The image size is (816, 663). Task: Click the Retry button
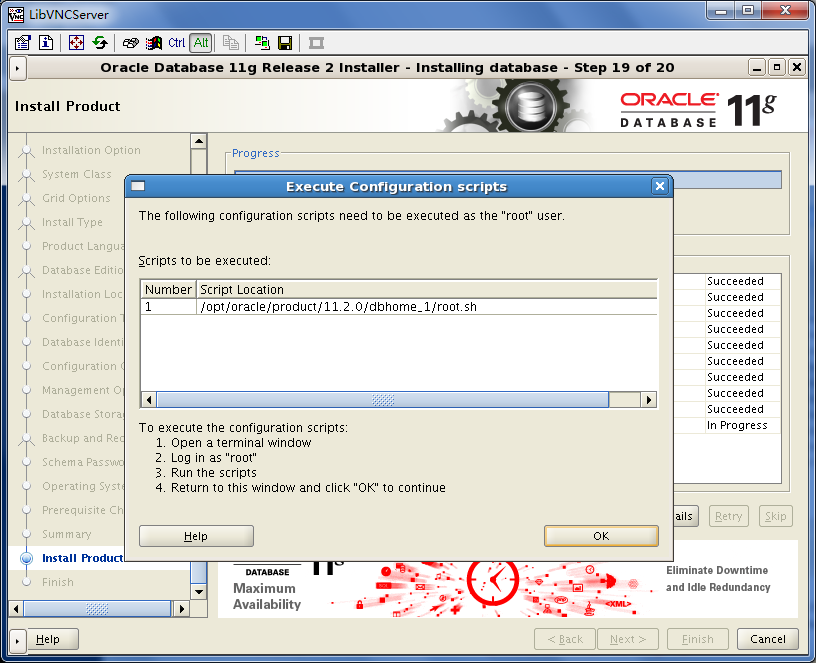coord(729,516)
